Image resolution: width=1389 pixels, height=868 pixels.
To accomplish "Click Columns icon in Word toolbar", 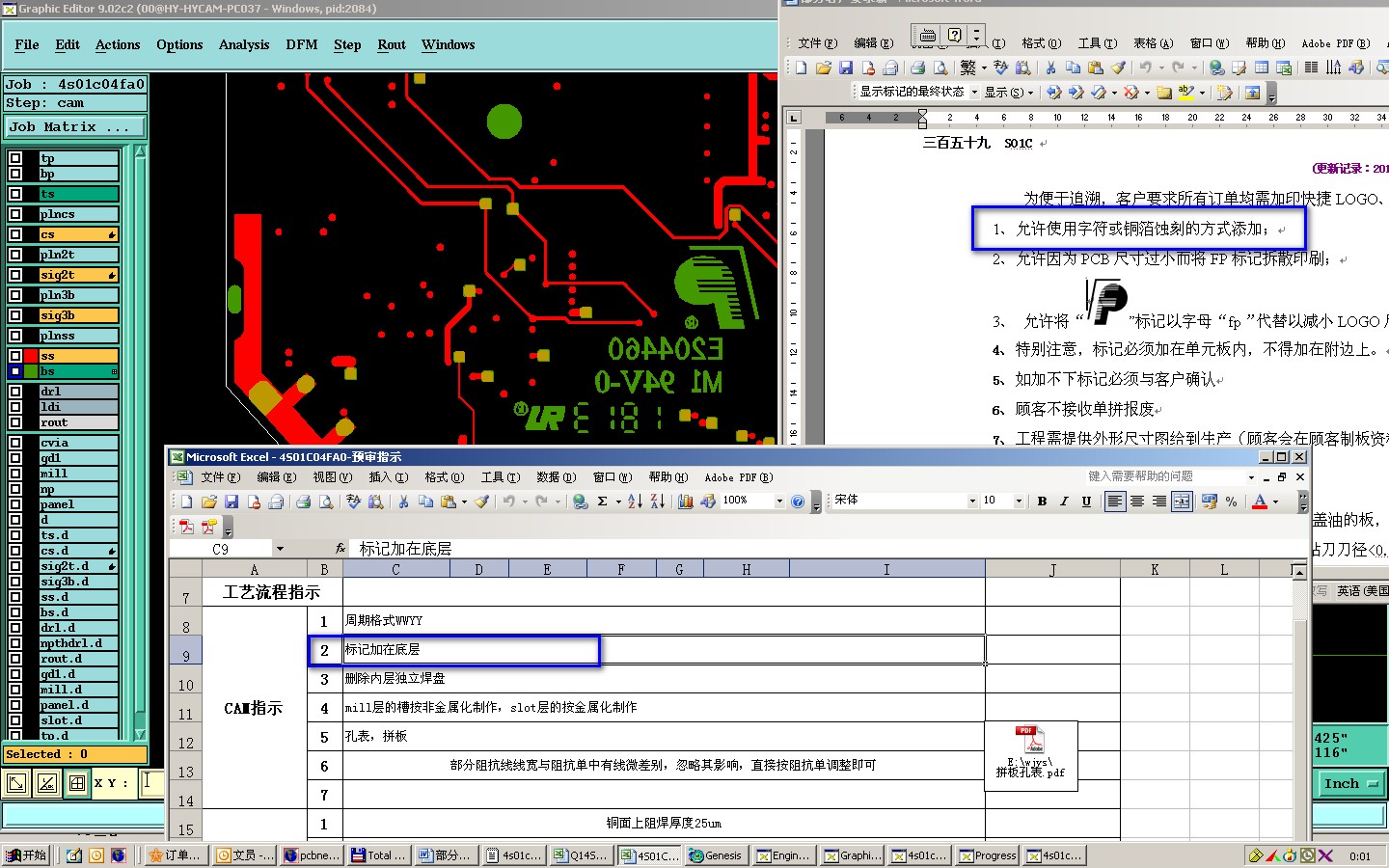I will click(1311, 68).
